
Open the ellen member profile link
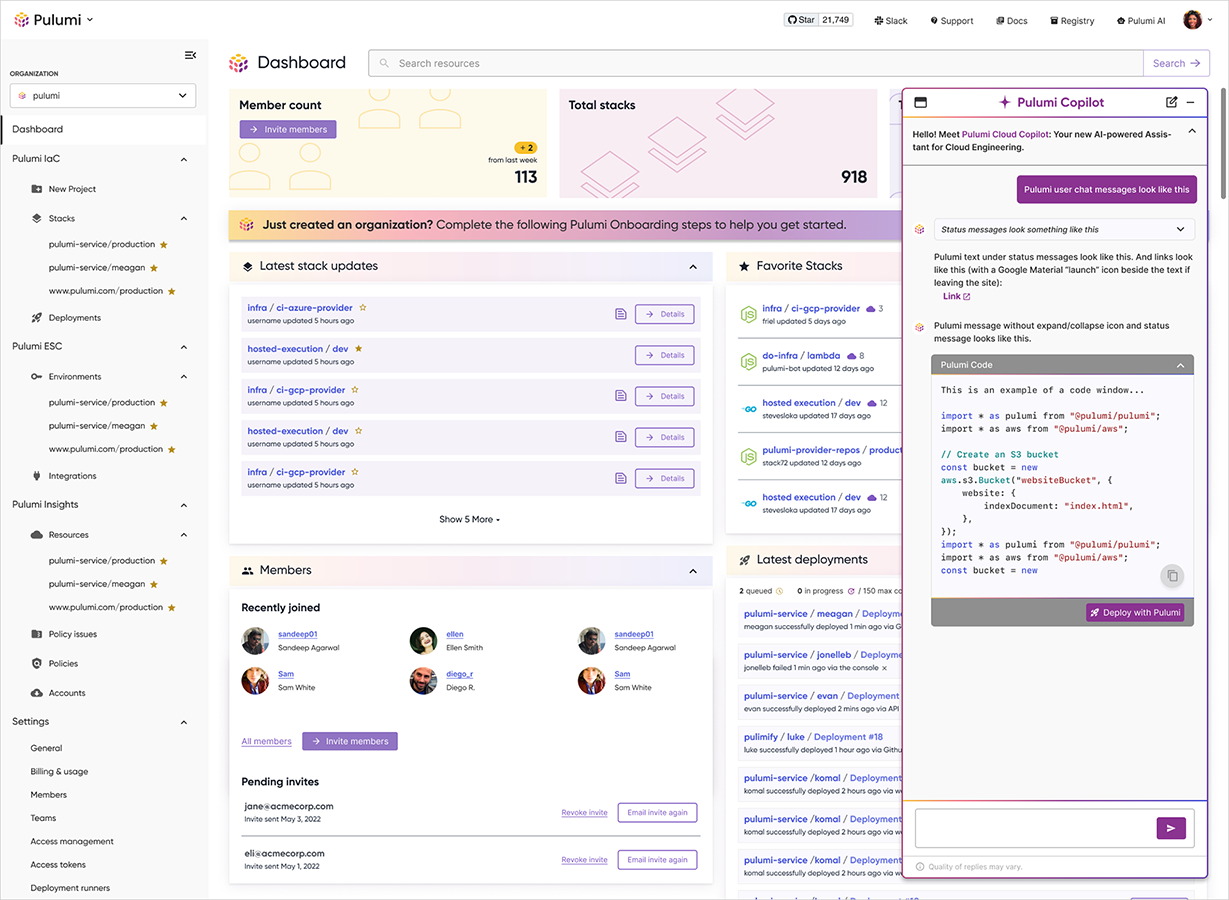455,635
